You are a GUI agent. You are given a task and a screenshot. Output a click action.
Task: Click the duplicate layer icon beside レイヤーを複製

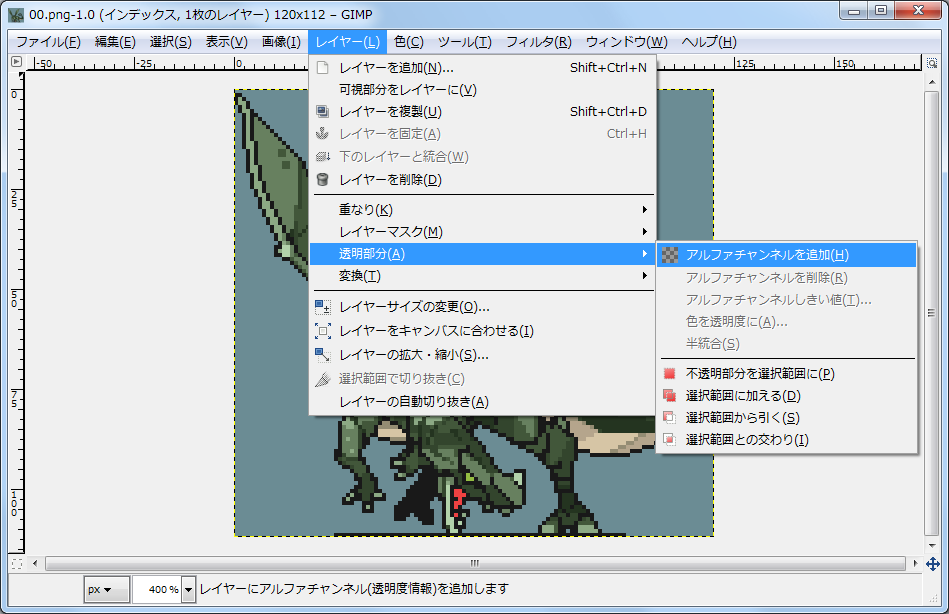point(322,112)
